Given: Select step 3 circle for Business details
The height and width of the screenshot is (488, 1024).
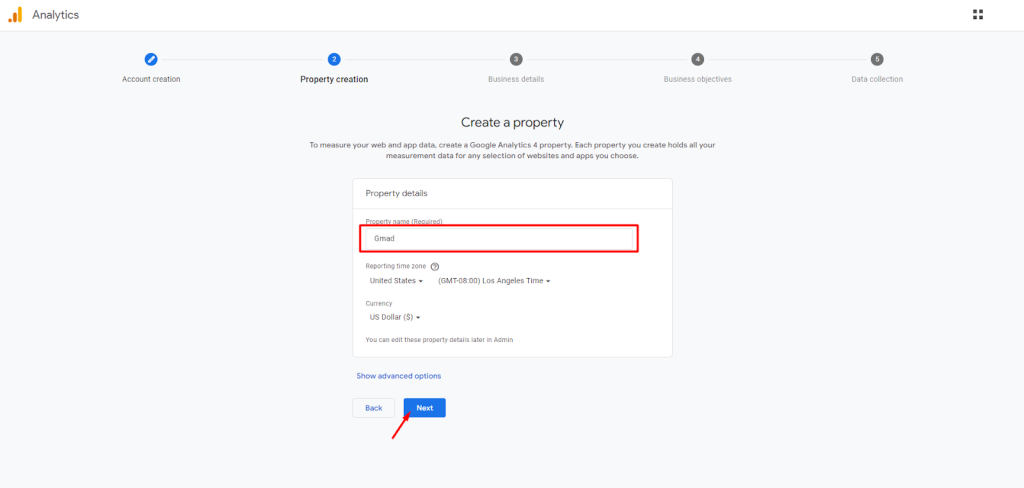Looking at the screenshot, I should (x=516, y=59).
